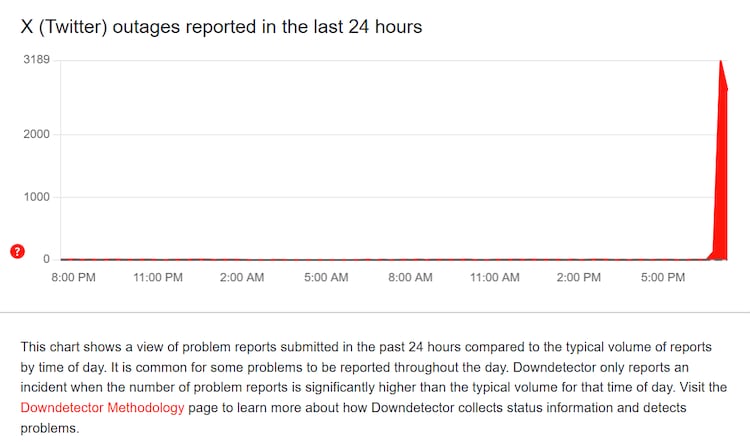Click the 2:00 PM time axis label
This screenshot has width=750, height=442.
click(x=578, y=277)
